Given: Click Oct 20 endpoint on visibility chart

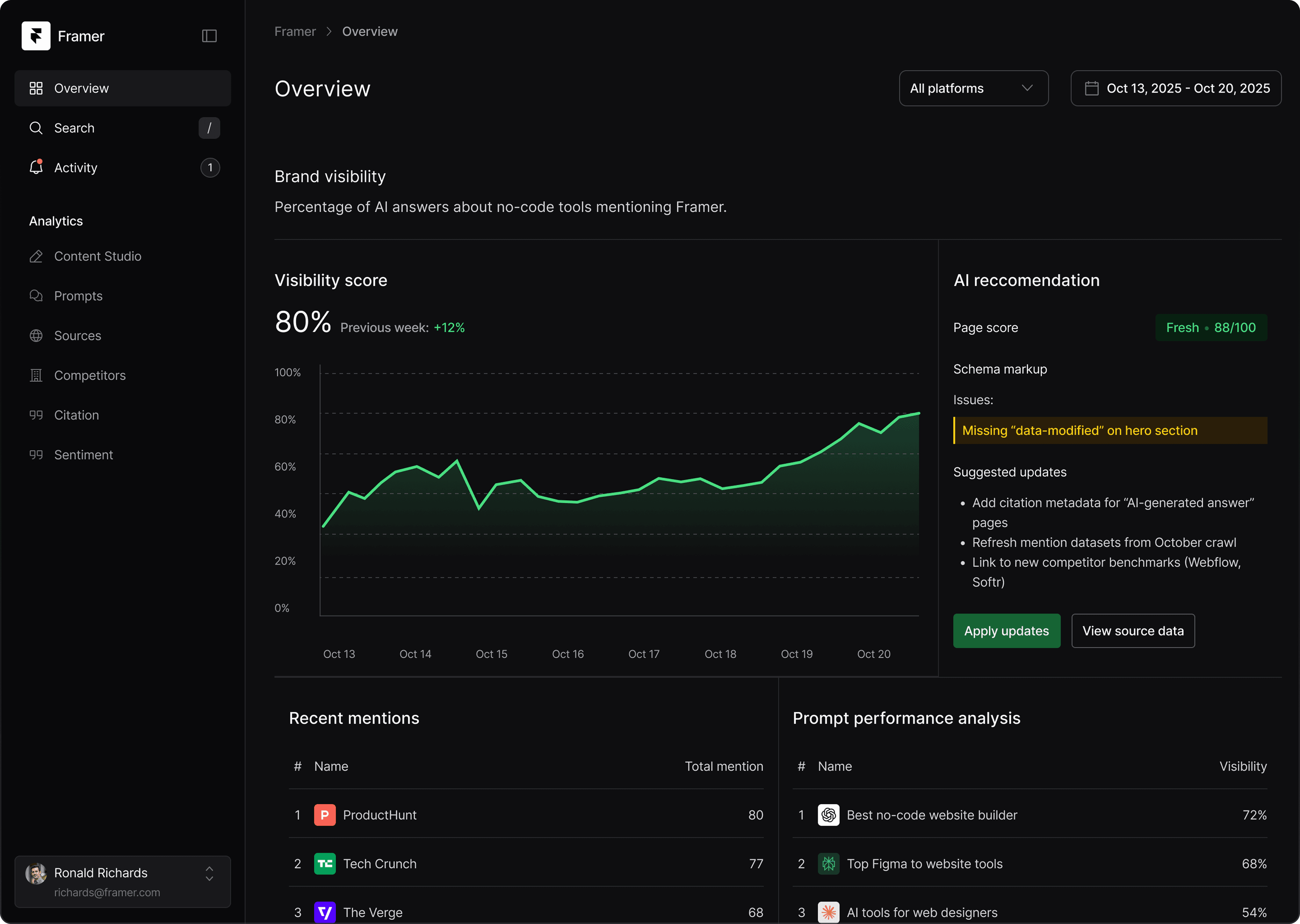Looking at the screenshot, I should click(x=918, y=414).
